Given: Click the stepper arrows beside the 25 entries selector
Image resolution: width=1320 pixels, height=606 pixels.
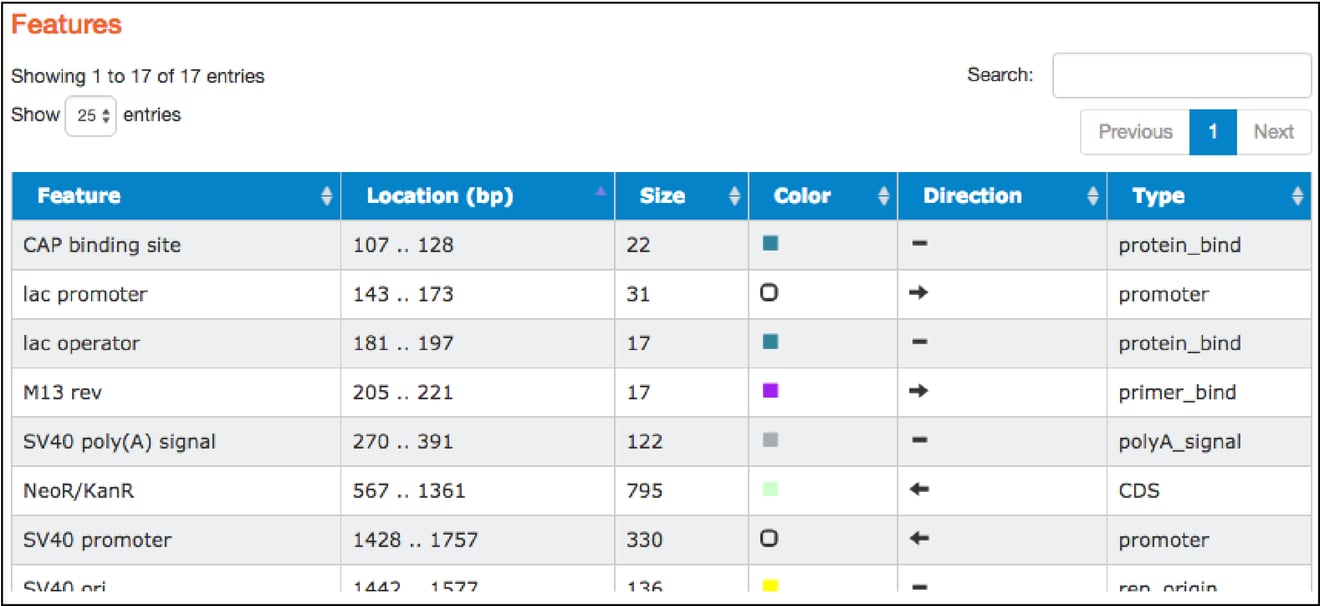Looking at the screenshot, I should pos(107,114).
